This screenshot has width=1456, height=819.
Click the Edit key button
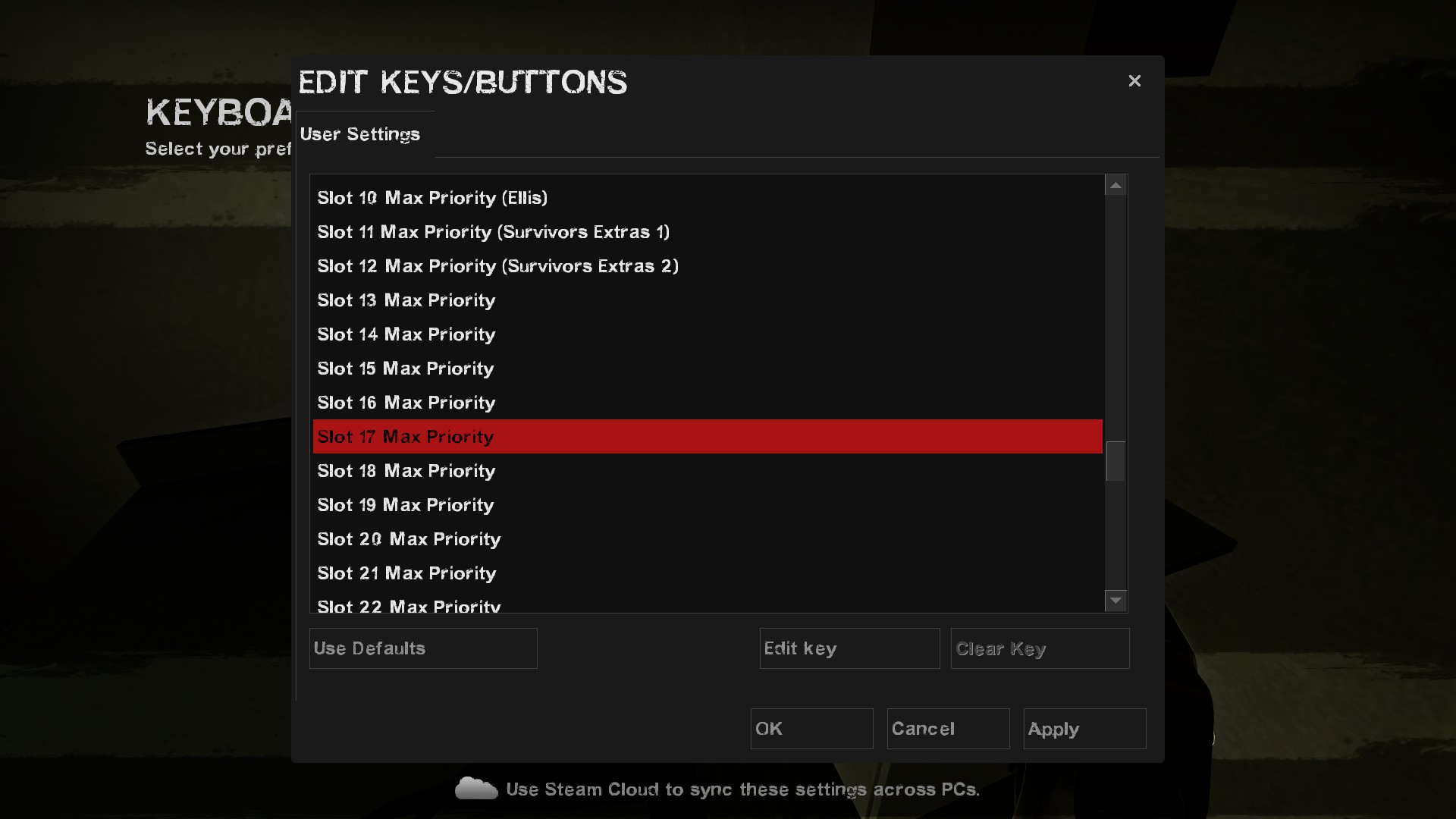tap(849, 648)
